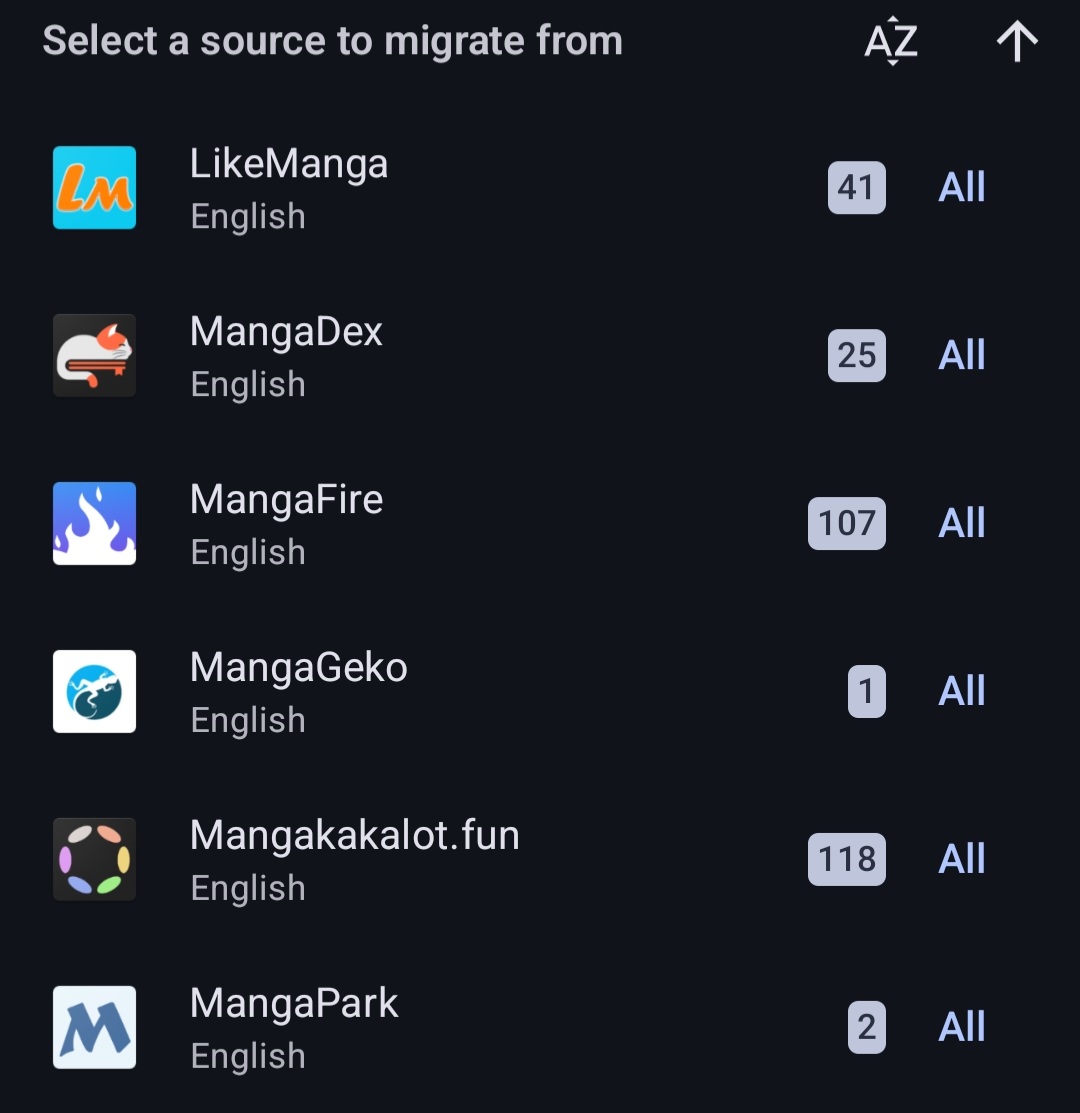Migrate all entries from LikeManga
This screenshot has height=1113, width=1080.
[x=961, y=187]
